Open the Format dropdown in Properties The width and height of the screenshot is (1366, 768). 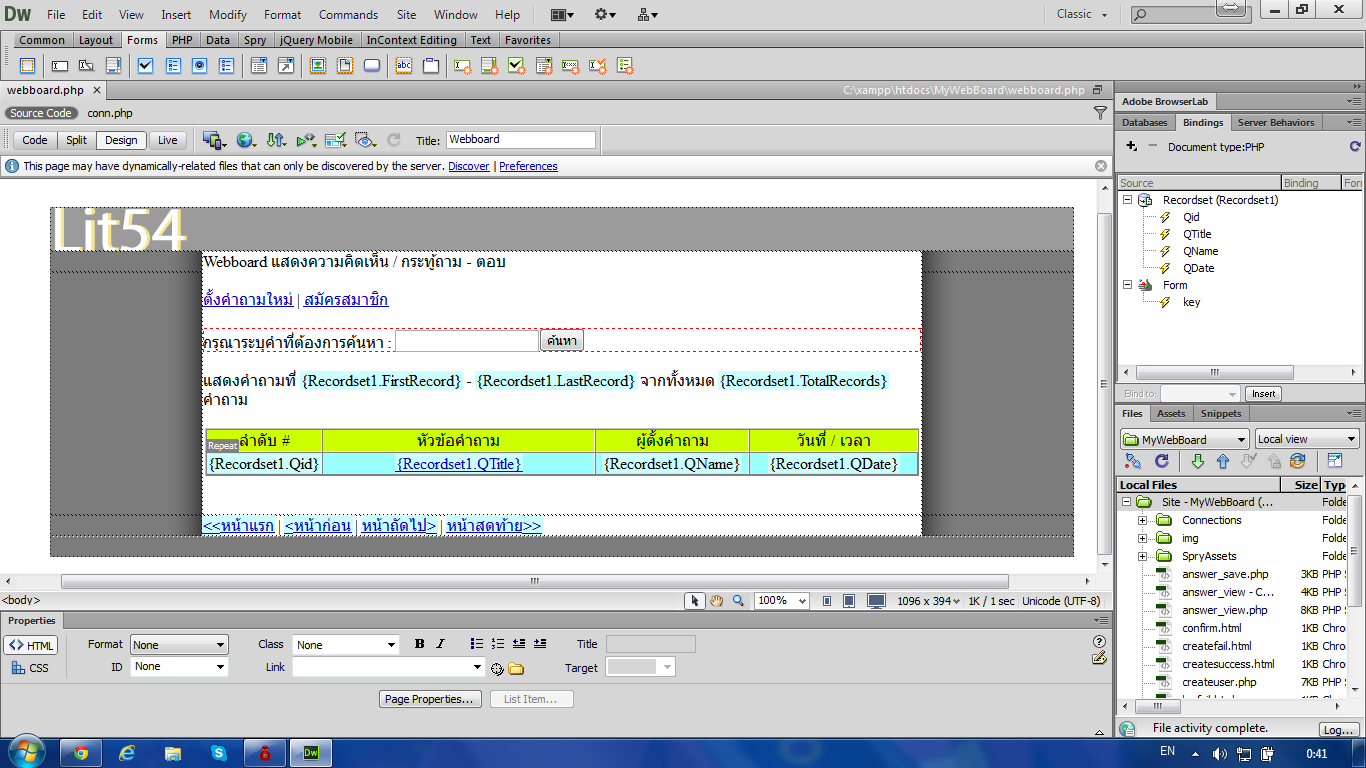coord(179,645)
